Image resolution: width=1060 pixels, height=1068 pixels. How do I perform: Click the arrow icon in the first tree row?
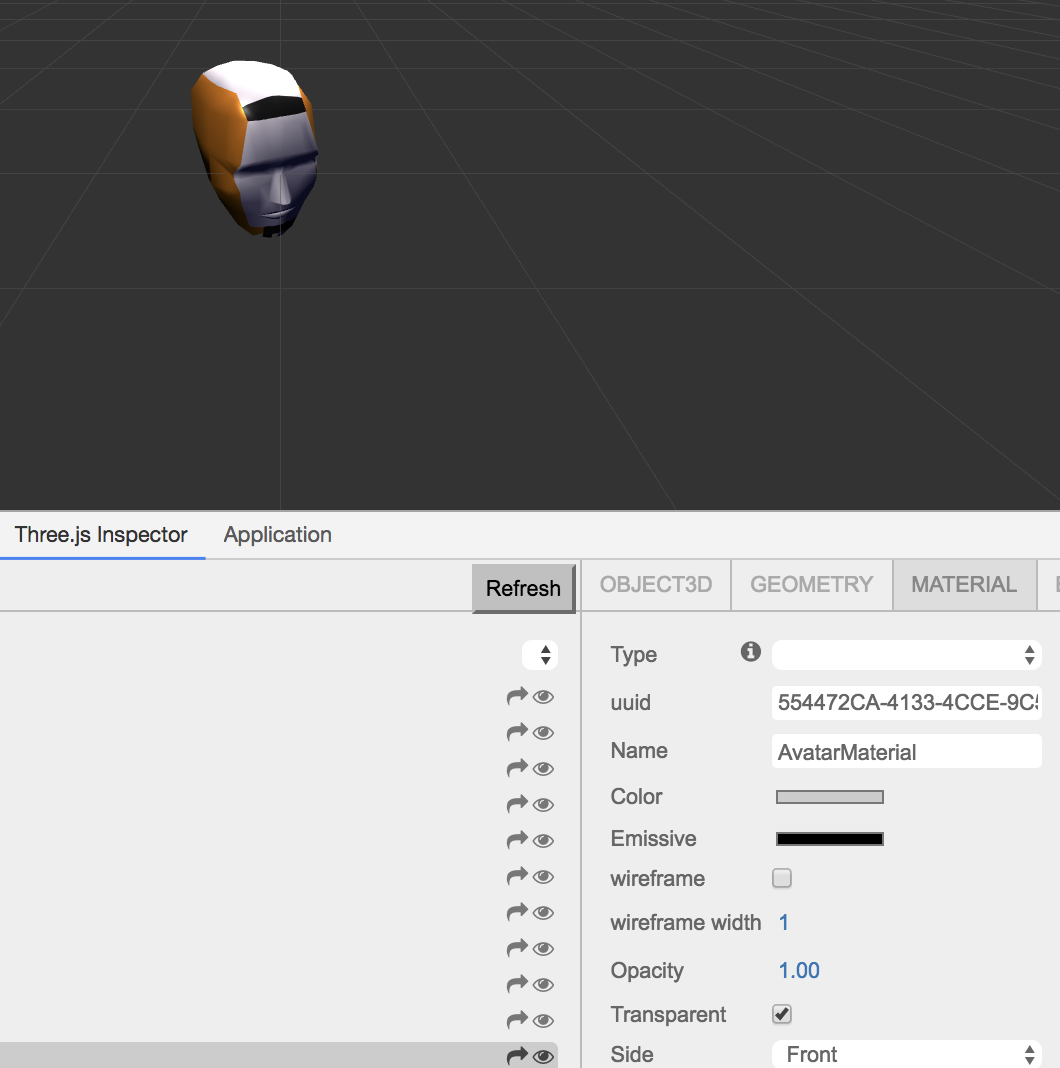(517, 696)
